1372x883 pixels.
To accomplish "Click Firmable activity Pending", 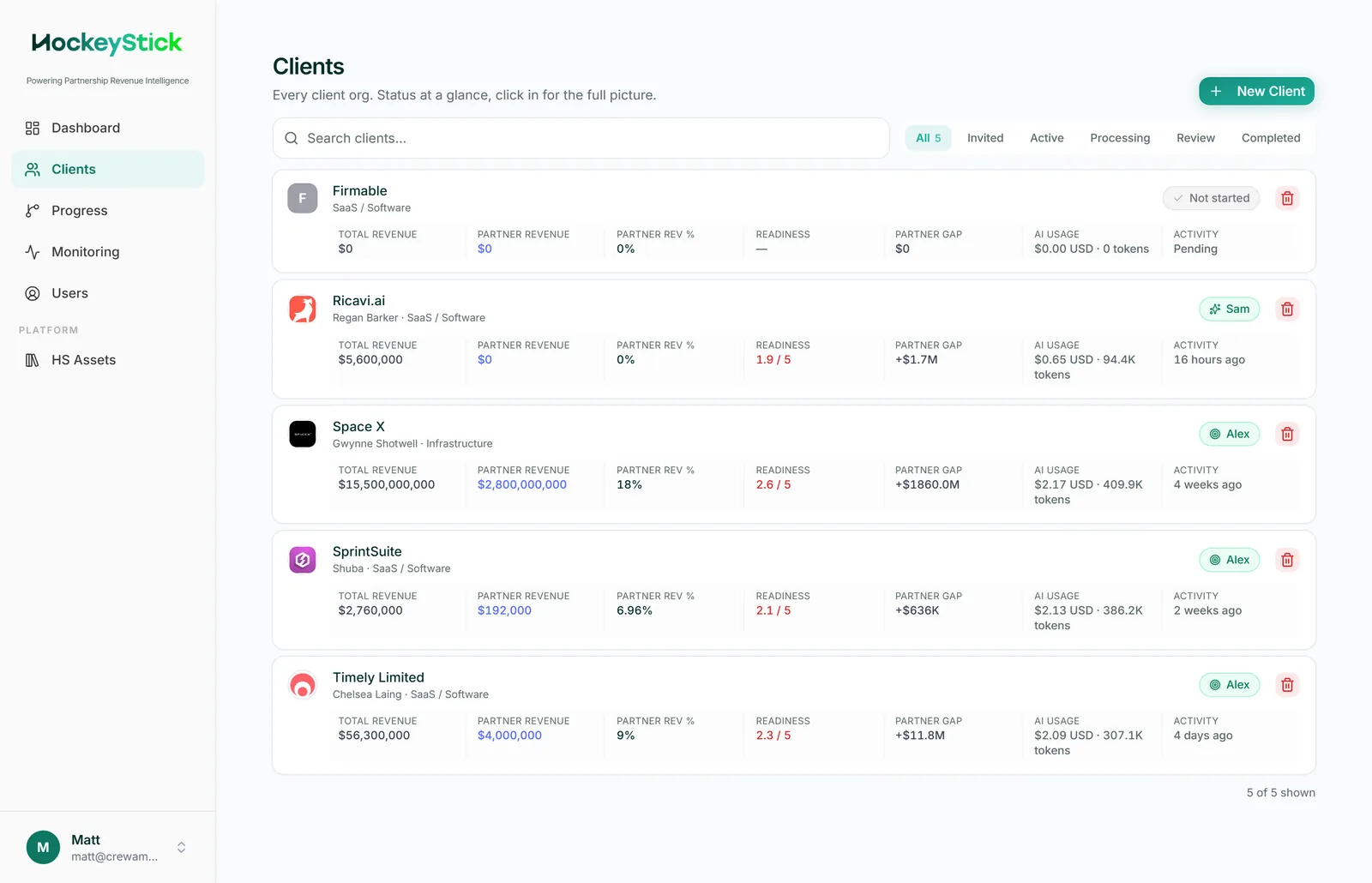I will (x=1195, y=249).
